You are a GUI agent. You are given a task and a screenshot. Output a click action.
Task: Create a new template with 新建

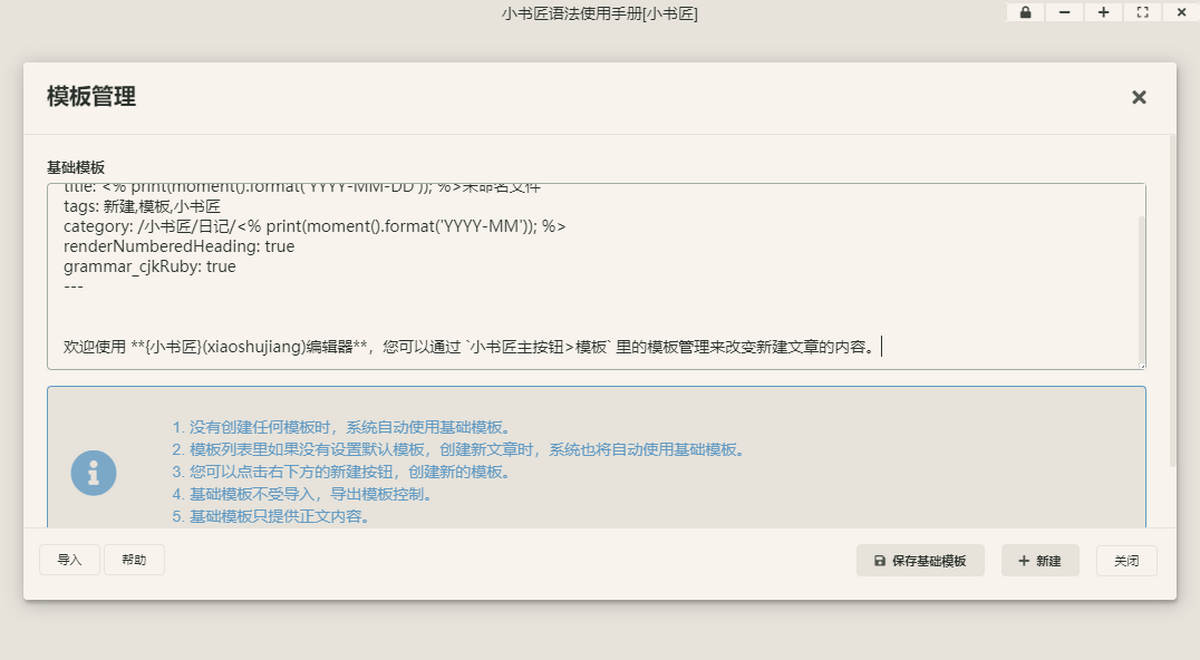point(1040,561)
